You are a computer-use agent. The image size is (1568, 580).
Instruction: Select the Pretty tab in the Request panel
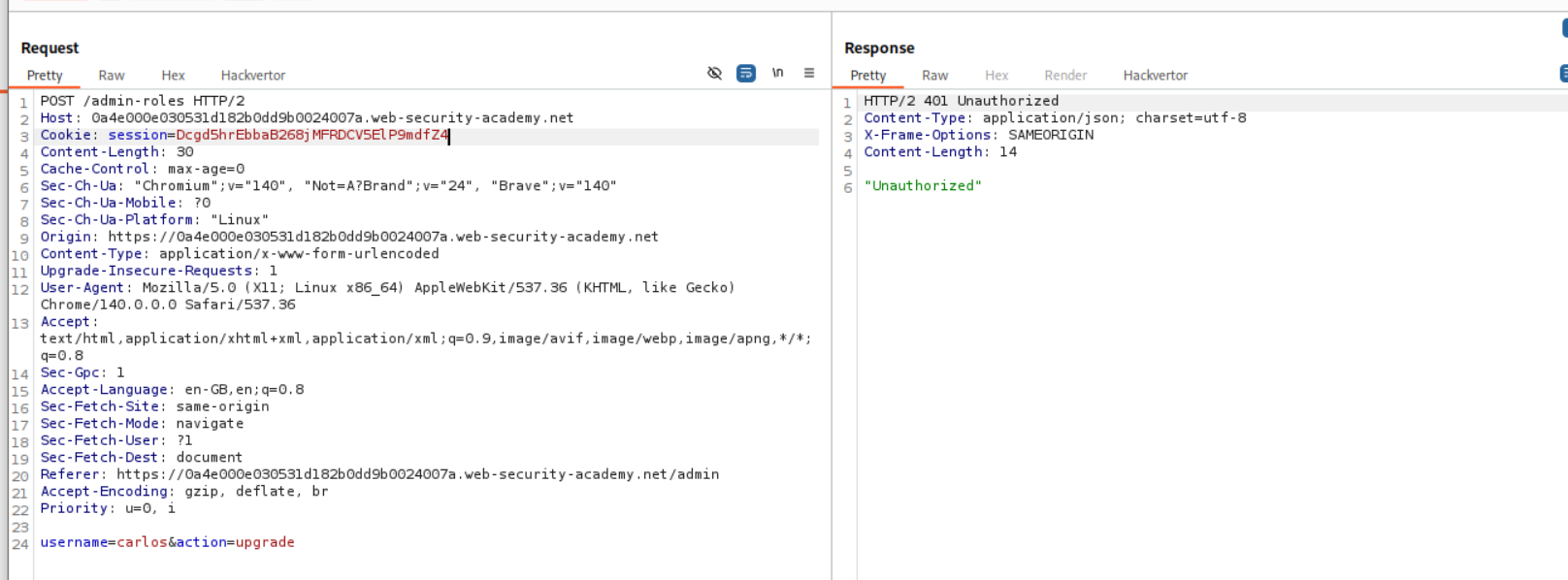[45, 76]
